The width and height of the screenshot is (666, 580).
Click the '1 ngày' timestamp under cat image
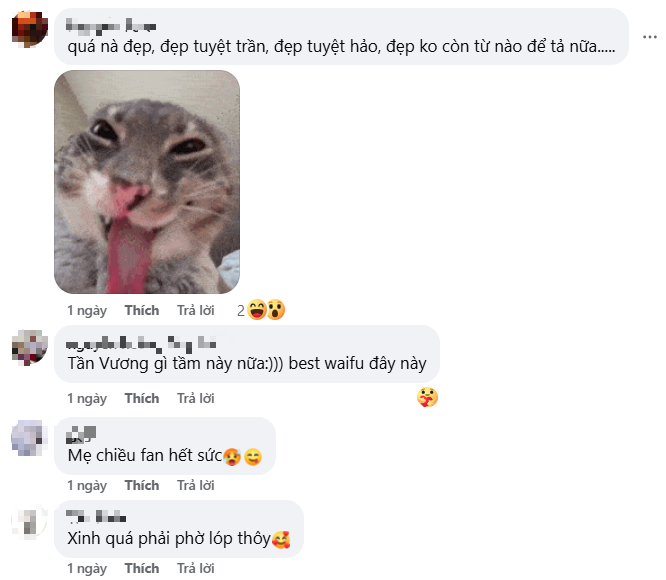[x=87, y=310]
